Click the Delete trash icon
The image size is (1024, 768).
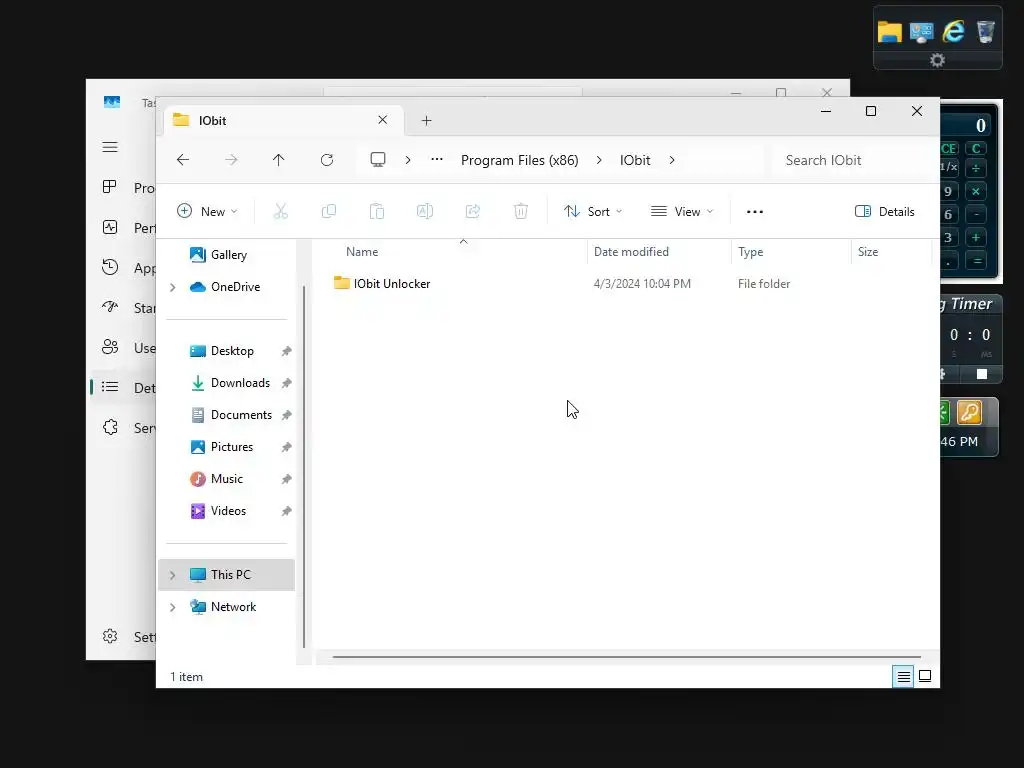click(521, 212)
